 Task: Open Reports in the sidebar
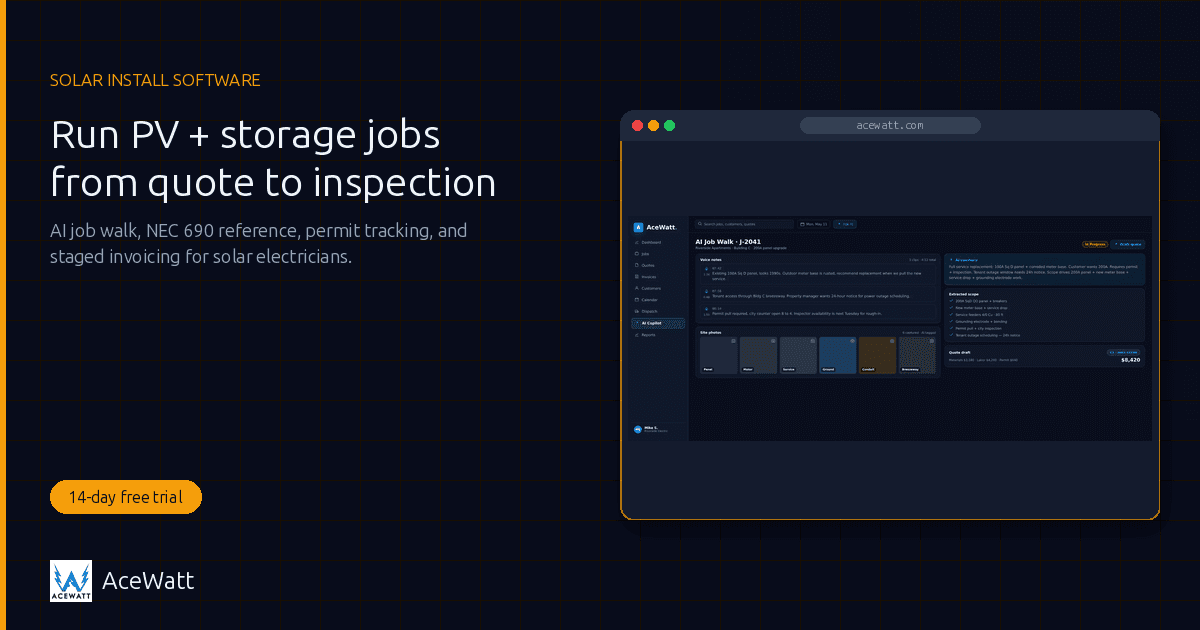pyautogui.click(x=660, y=335)
